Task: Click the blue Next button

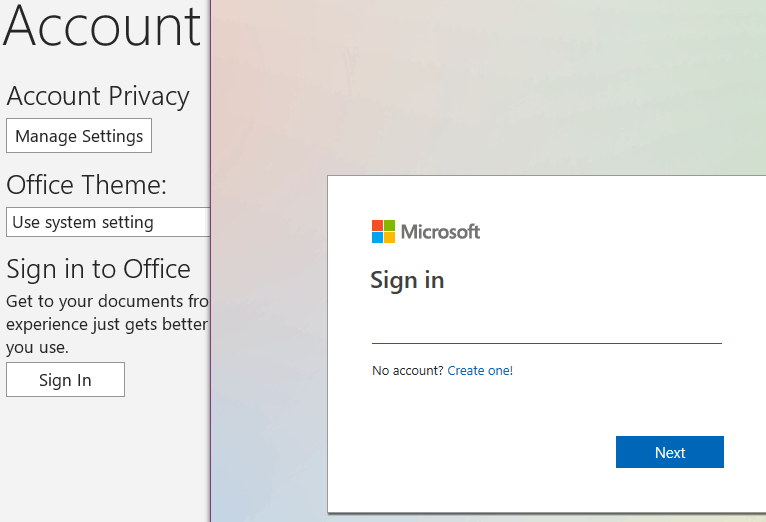Action: click(670, 452)
